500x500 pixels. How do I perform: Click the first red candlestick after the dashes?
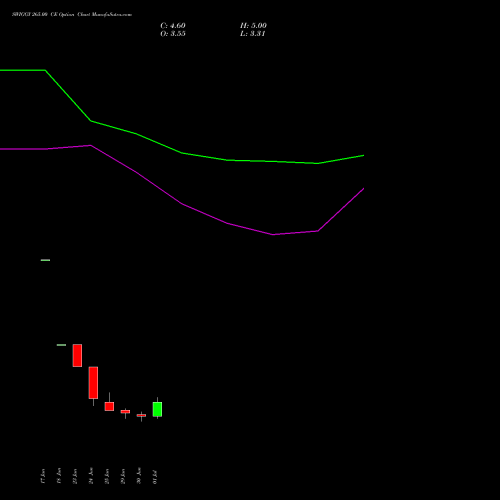pos(77,355)
